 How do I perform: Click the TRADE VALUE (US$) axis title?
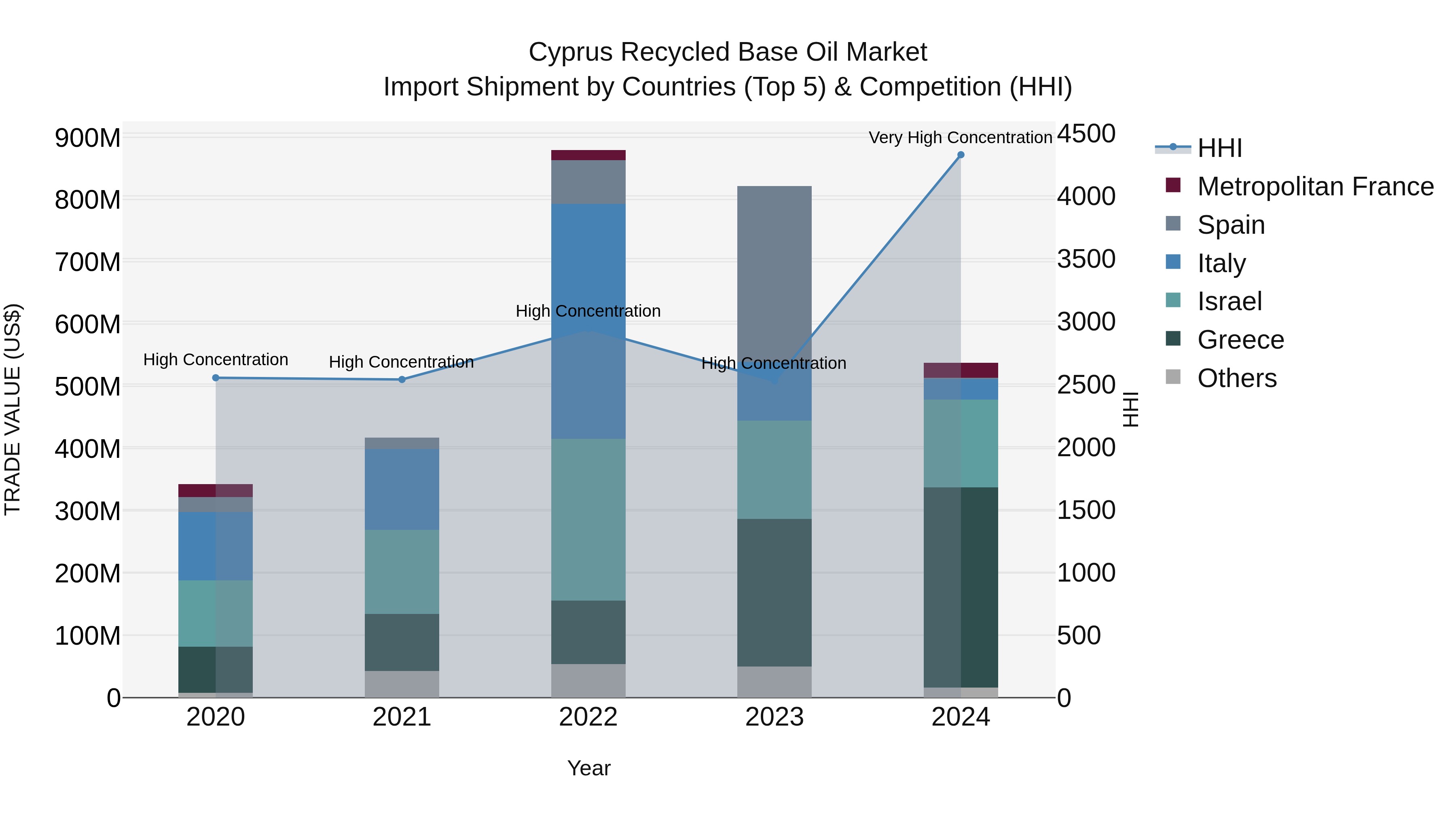[x=13, y=409]
